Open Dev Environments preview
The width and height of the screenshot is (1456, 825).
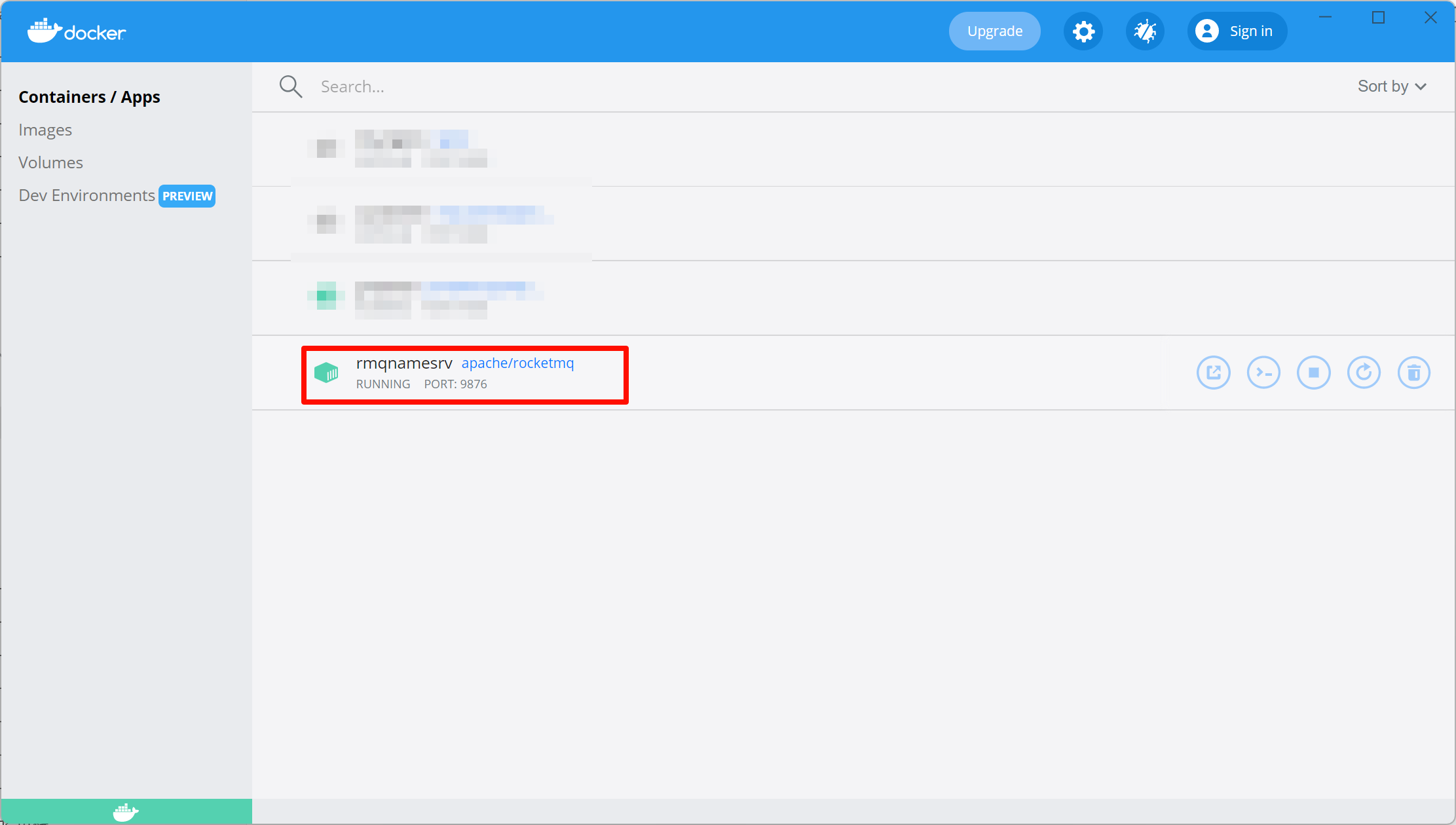(x=86, y=195)
